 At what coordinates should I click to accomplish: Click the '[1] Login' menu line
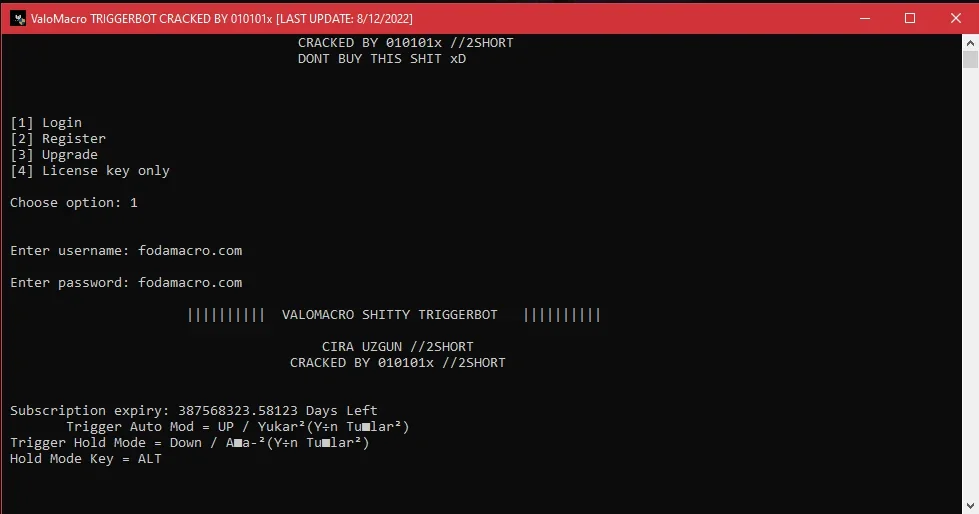coord(46,122)
